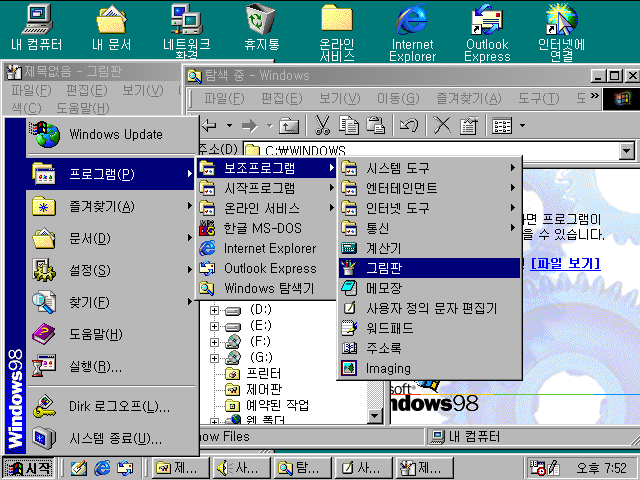The height and width of the screenshot is (480, 640).
Task: Click Properties icon in Explorer toolbar
Action: 468,125
